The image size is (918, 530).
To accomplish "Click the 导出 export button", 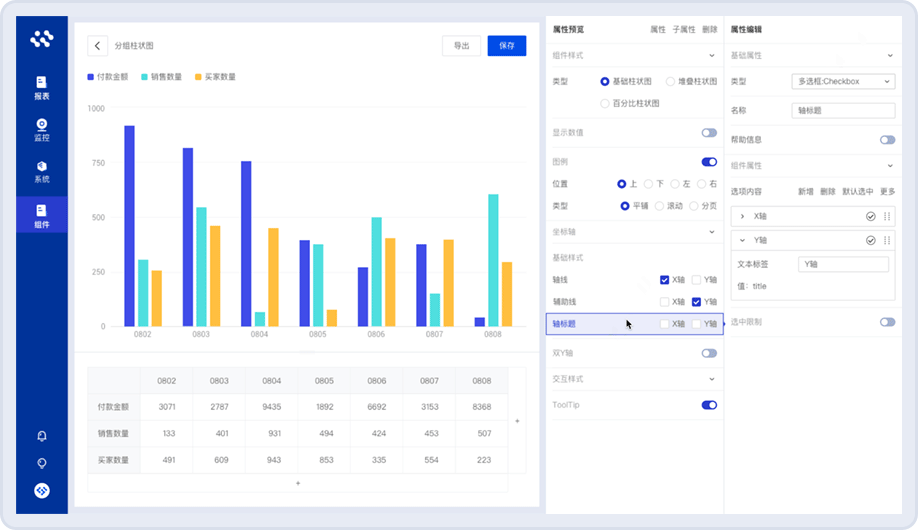I will point(461,46).
